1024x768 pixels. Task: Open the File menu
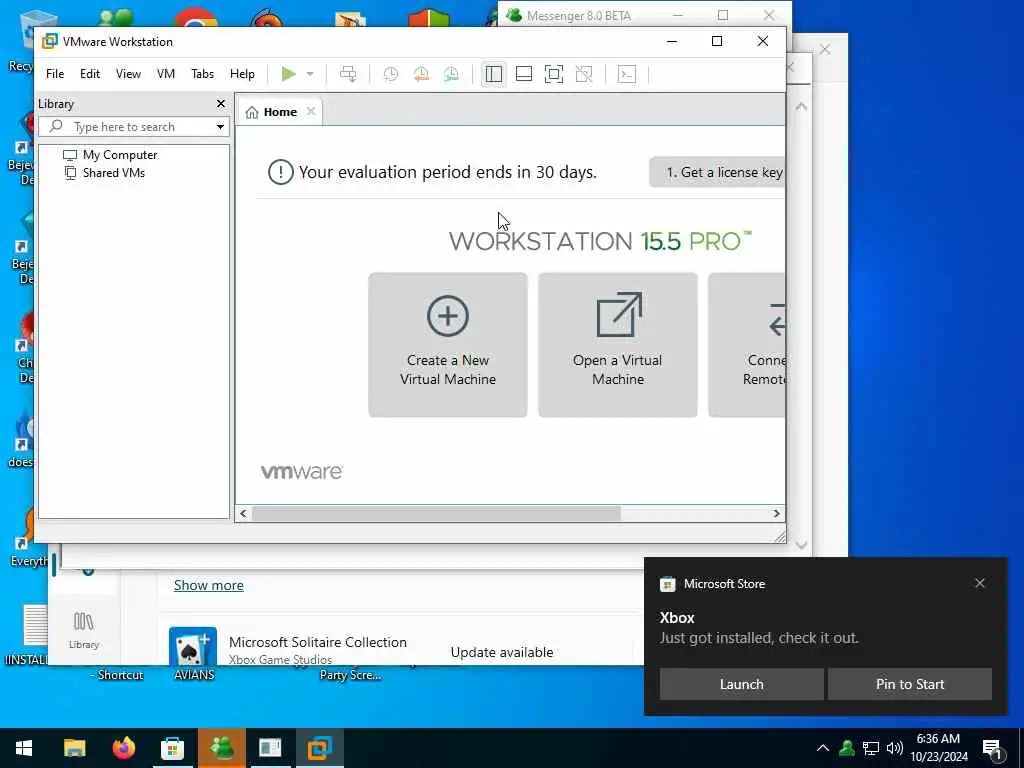[55, 74]
